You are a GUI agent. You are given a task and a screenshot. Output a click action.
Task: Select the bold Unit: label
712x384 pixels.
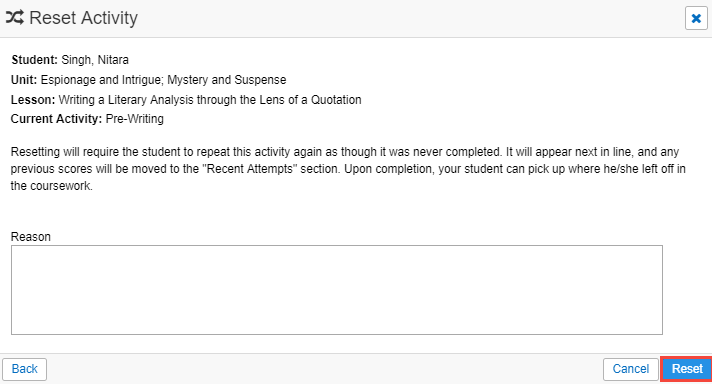24,80
